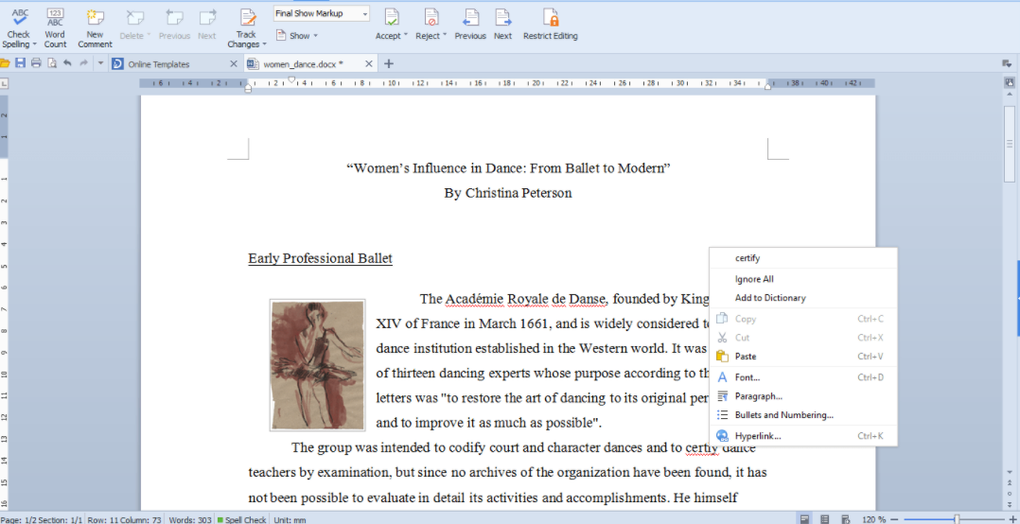Click the first-line indent marker on ruler
Viewport: 1020px width, 524px height.
coord(291,79)
